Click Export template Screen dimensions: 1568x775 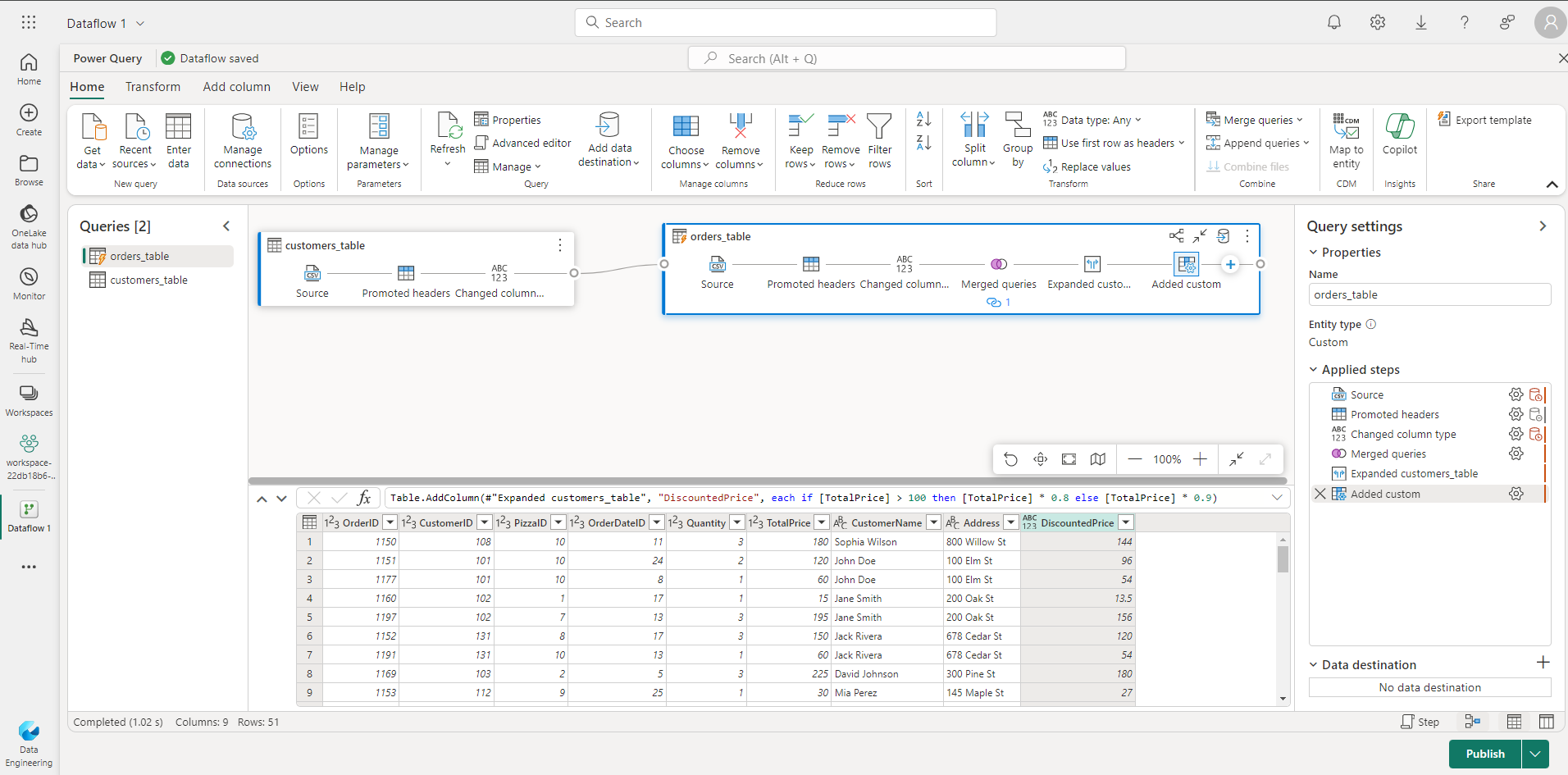1484,120
